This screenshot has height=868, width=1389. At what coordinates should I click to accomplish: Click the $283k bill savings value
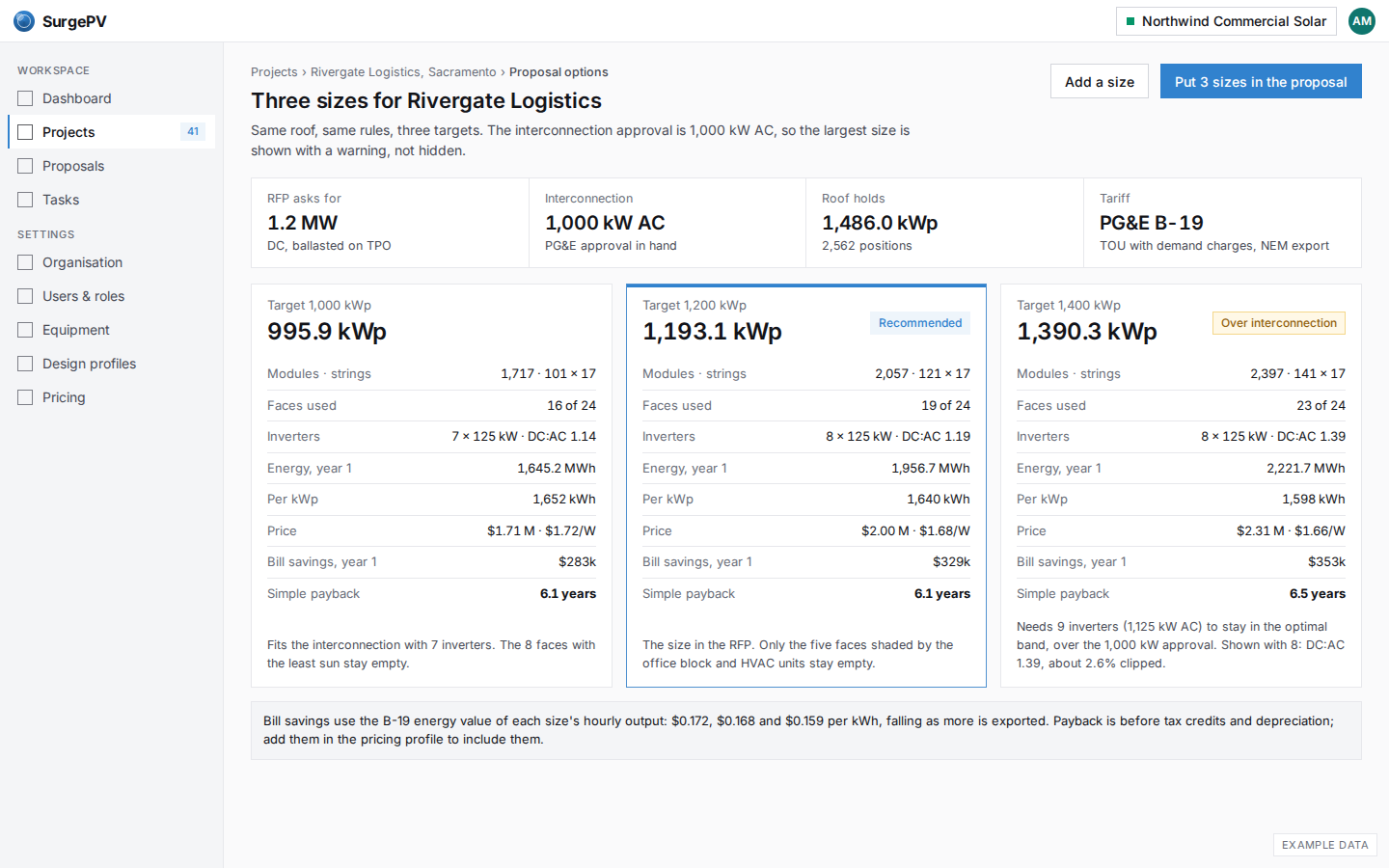[x=577, y=561]
